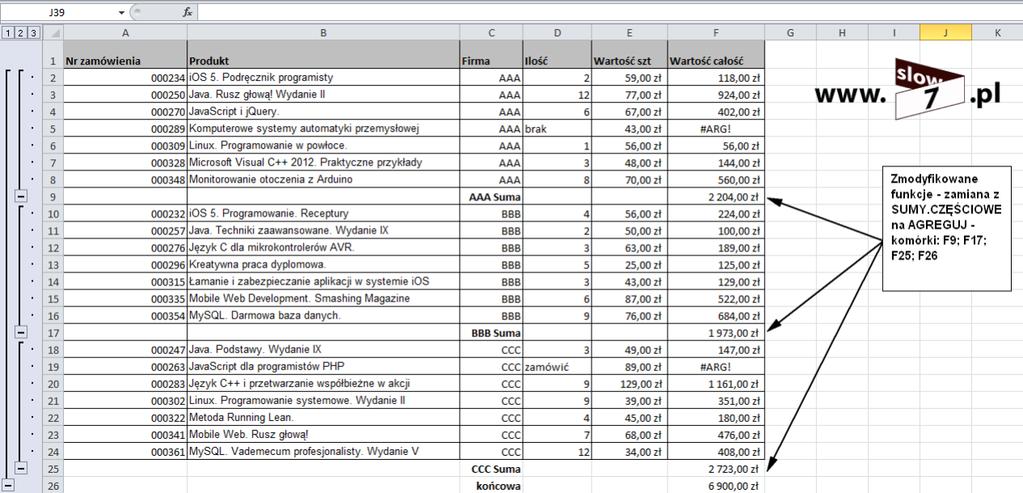The width and height of the screenshot is (1023, 493).
Task: Select the BBB total 1 973,00 zł
Action: point(716,333)
